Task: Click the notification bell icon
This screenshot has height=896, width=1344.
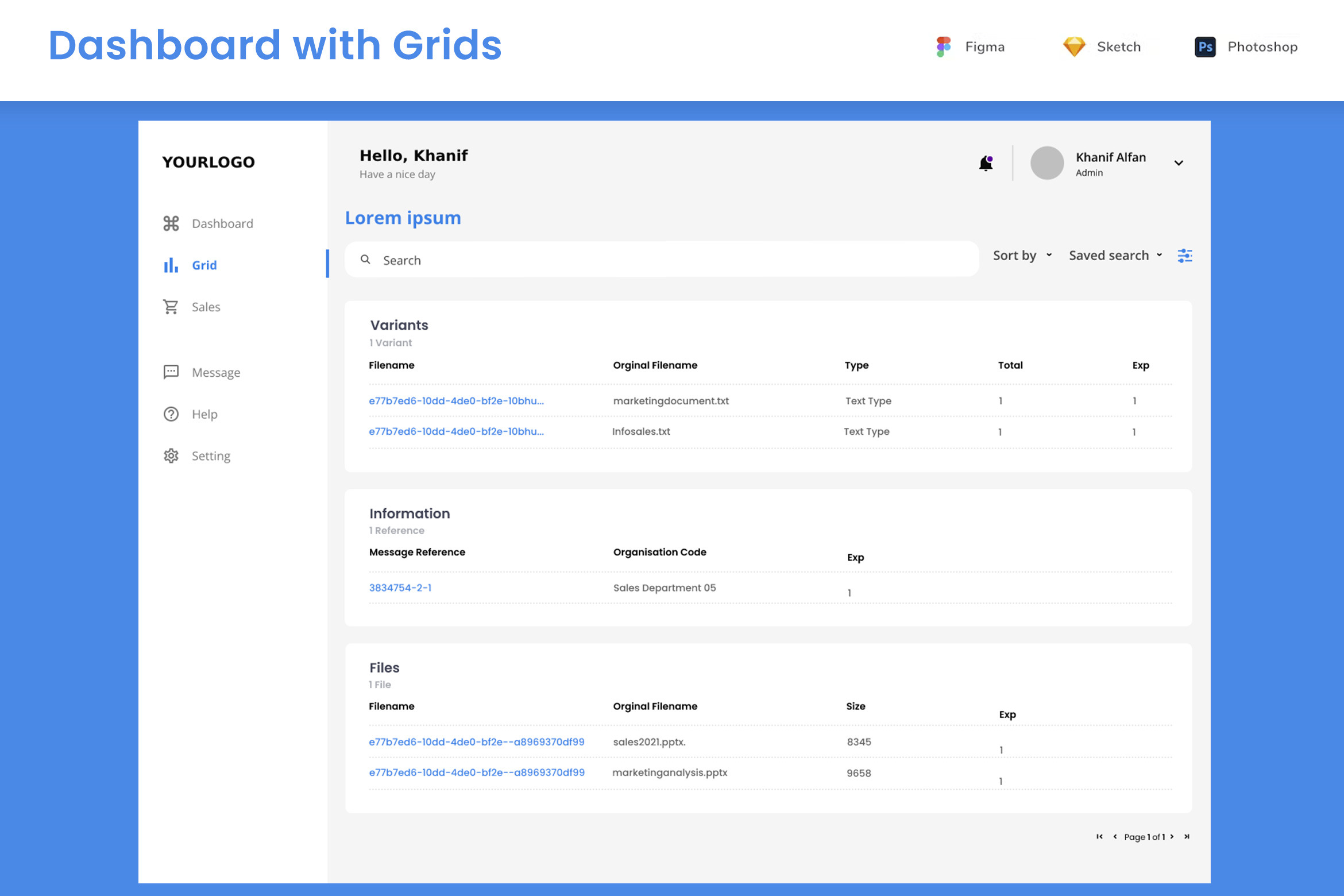Action: pyautogui.click(x=986, y=164)
